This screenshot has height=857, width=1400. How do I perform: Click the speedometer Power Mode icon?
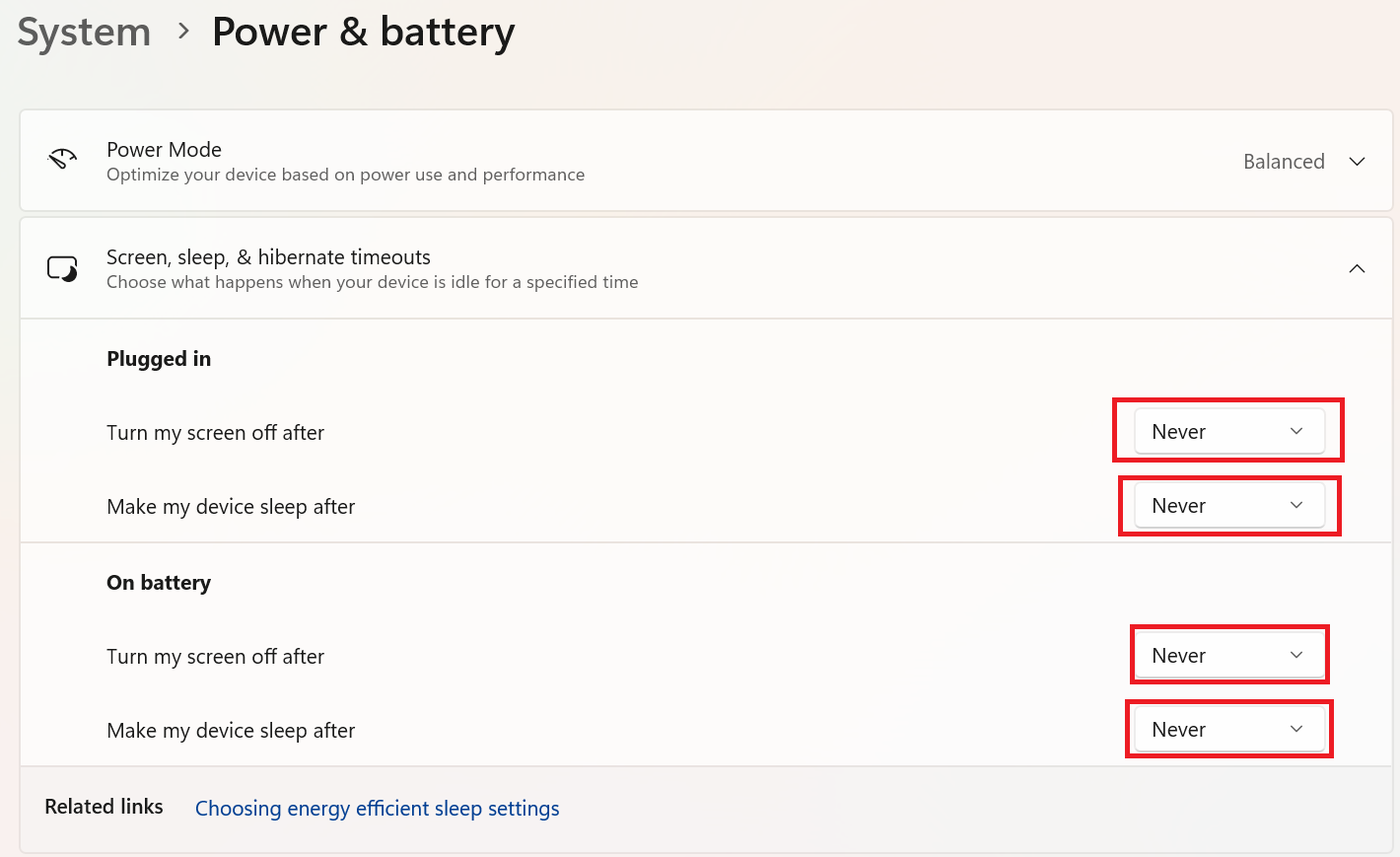point(62,159)
